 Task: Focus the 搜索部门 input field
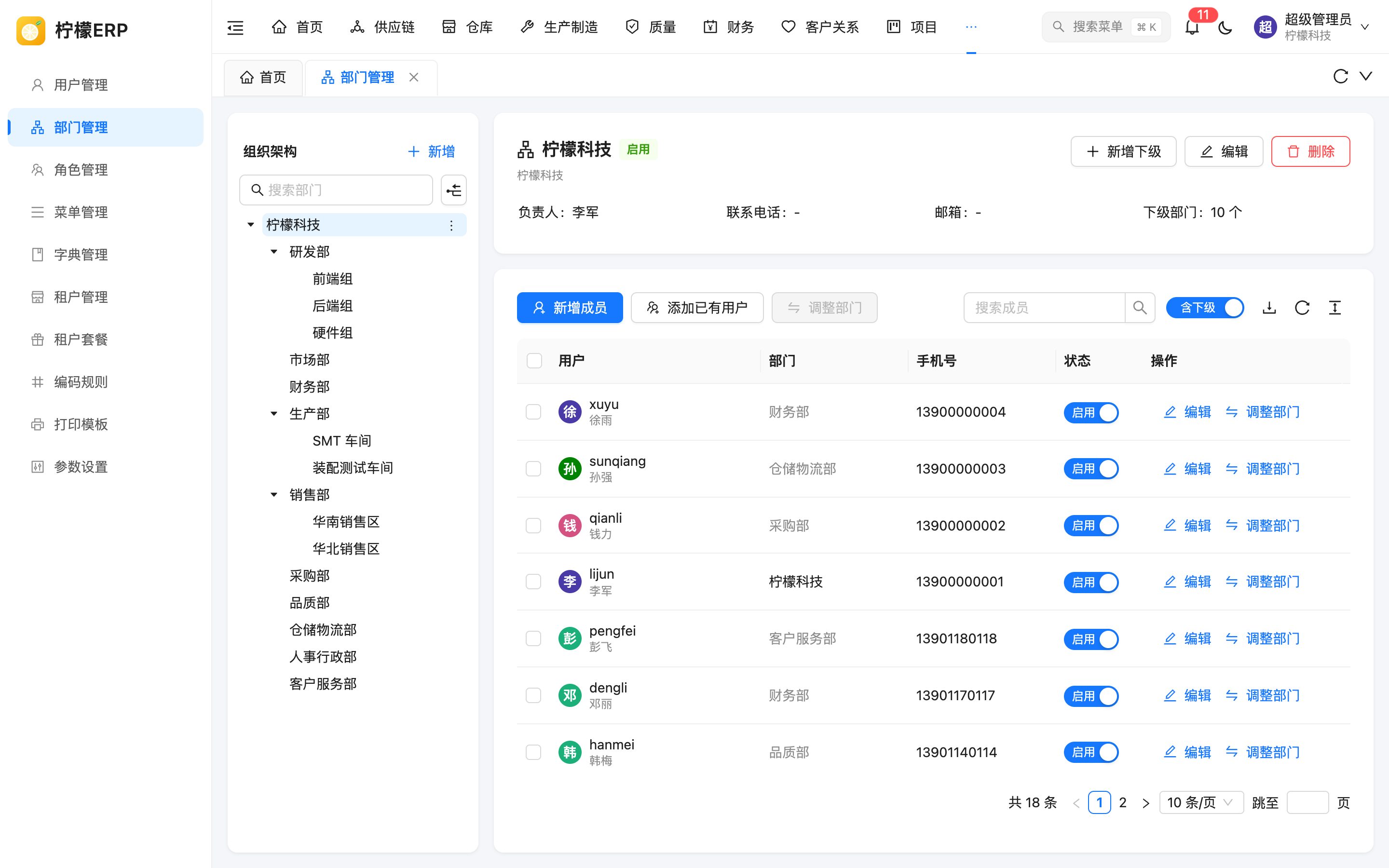point(336,190)
